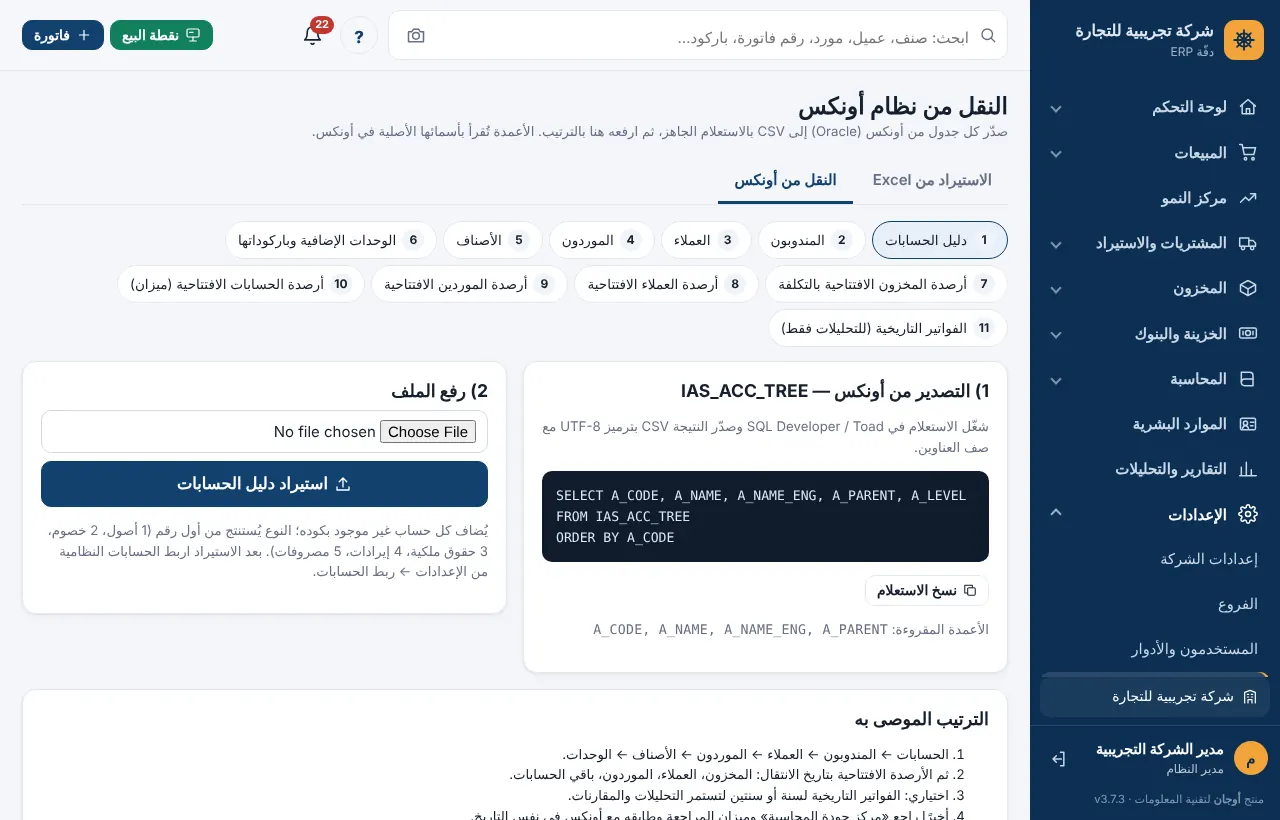Viewport: 1280px width, 820px height.
Task: Click نقطة البيع green button
Action: coord(161,35)
